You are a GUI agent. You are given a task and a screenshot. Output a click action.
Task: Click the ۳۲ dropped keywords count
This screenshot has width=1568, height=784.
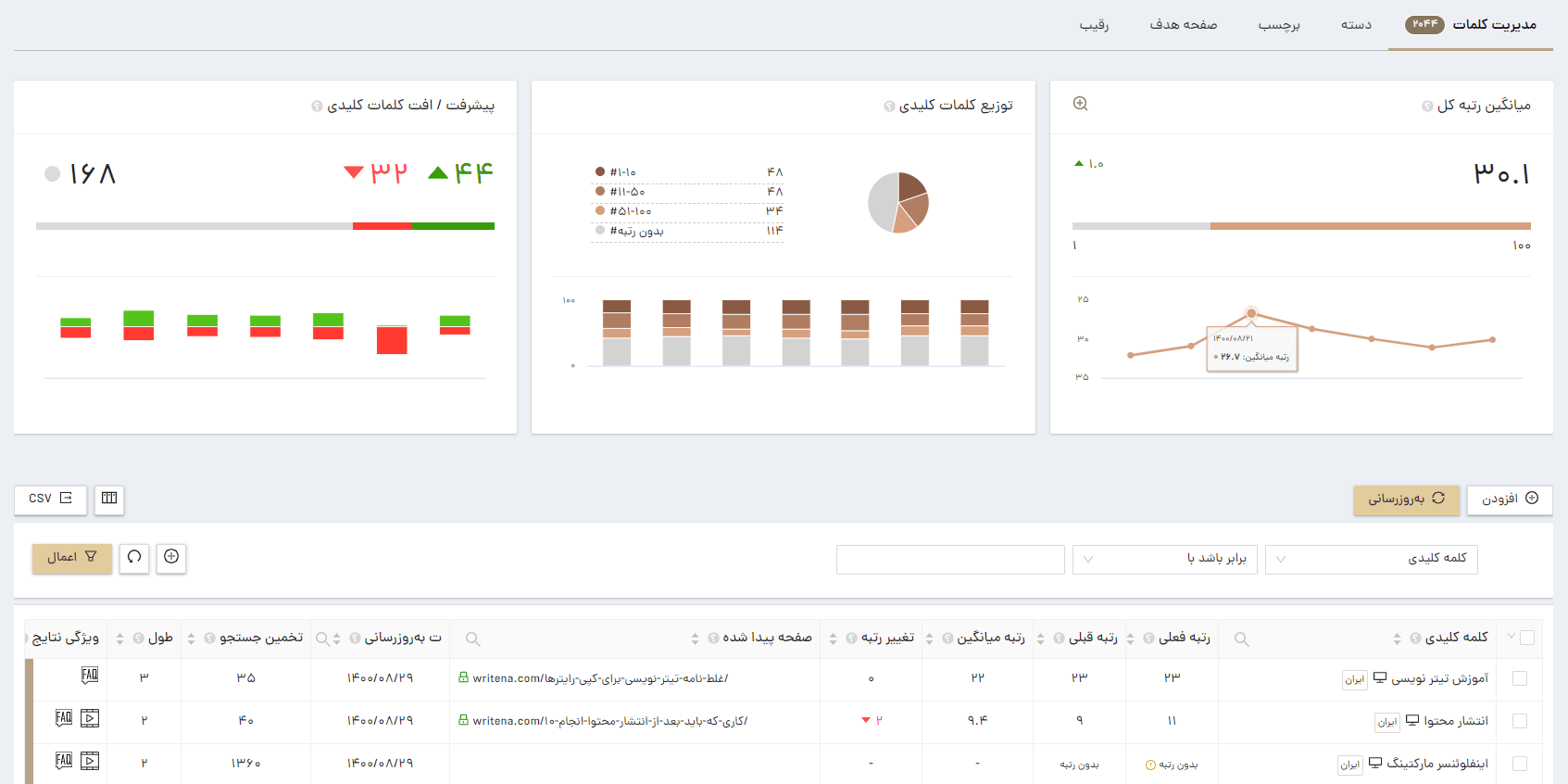tap(389, 172)
